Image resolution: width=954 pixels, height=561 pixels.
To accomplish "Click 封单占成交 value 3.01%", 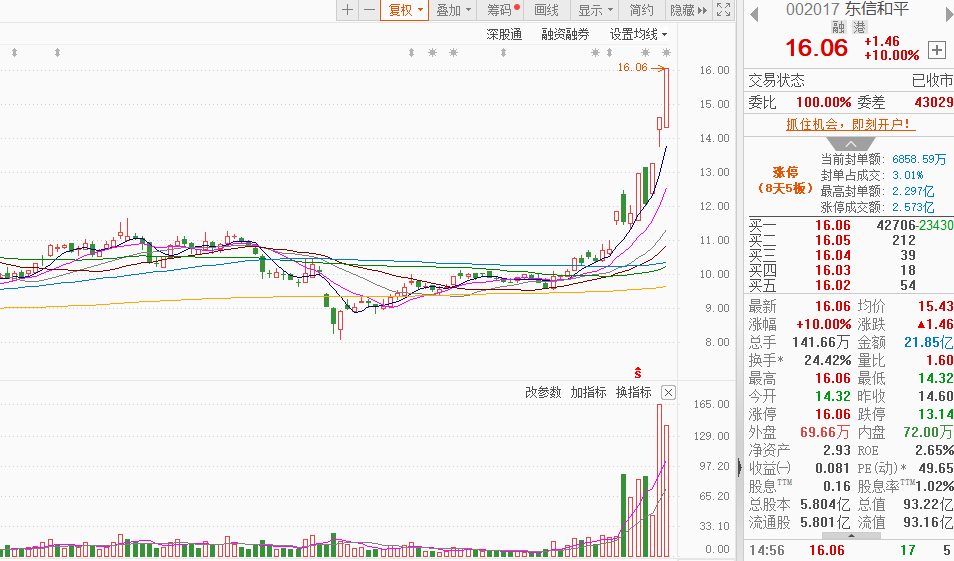I will point(908,175).
